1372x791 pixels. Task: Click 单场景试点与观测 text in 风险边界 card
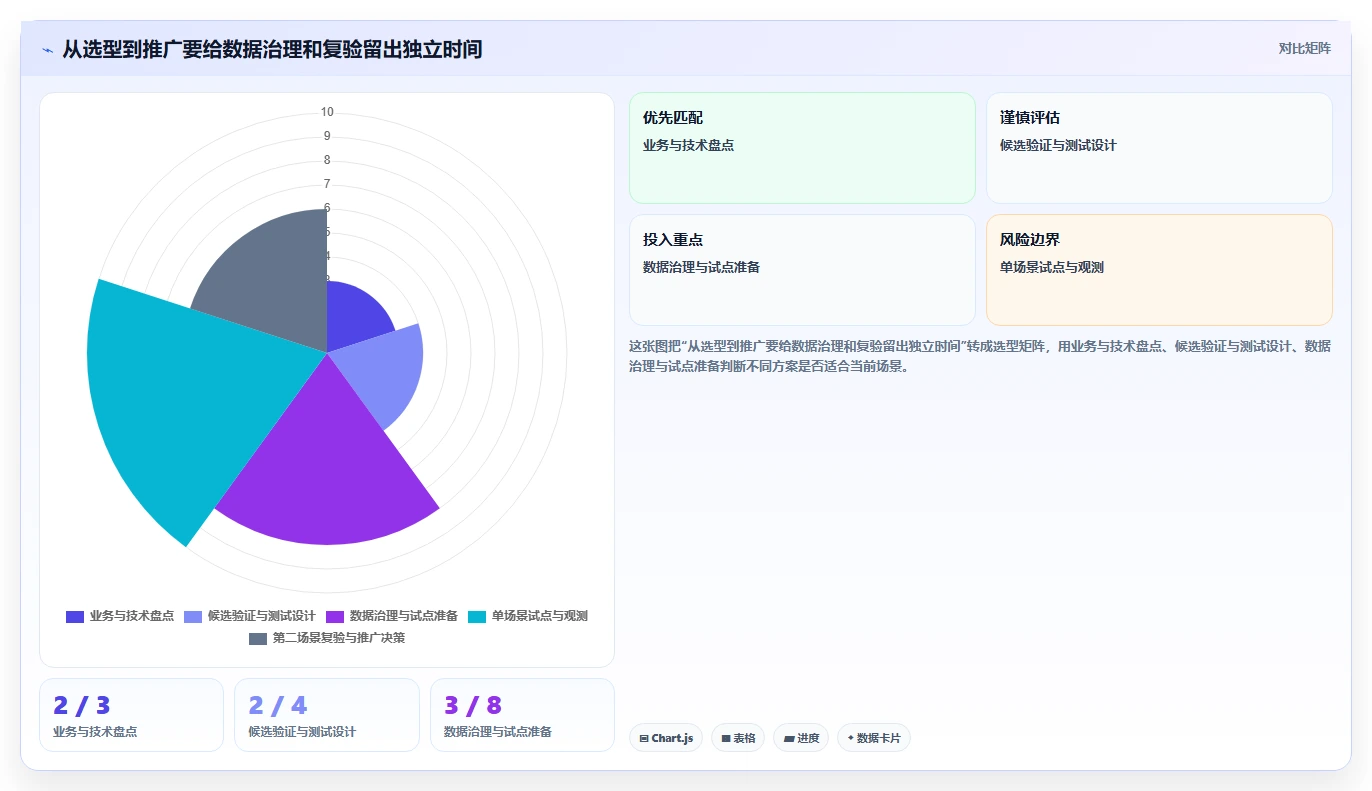[1052, 267]
